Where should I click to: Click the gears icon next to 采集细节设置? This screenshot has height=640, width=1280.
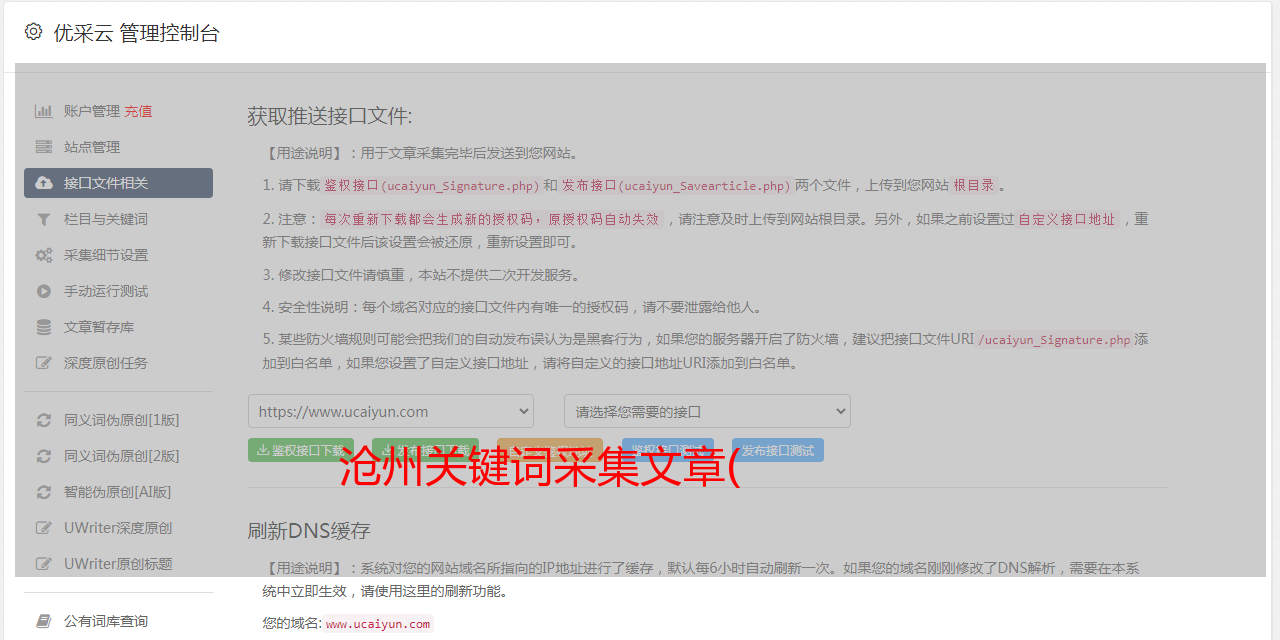(44, 255)
